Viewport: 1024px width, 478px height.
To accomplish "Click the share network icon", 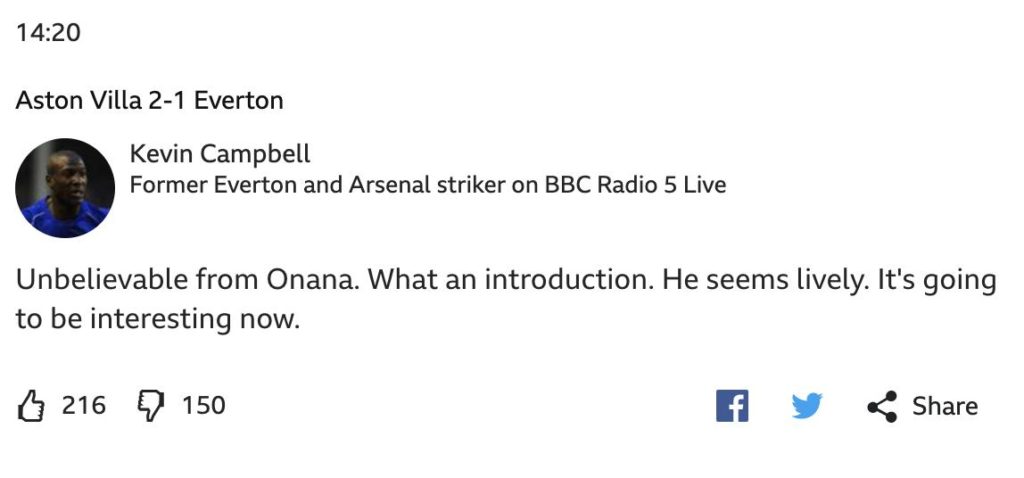I will [882, 406].
